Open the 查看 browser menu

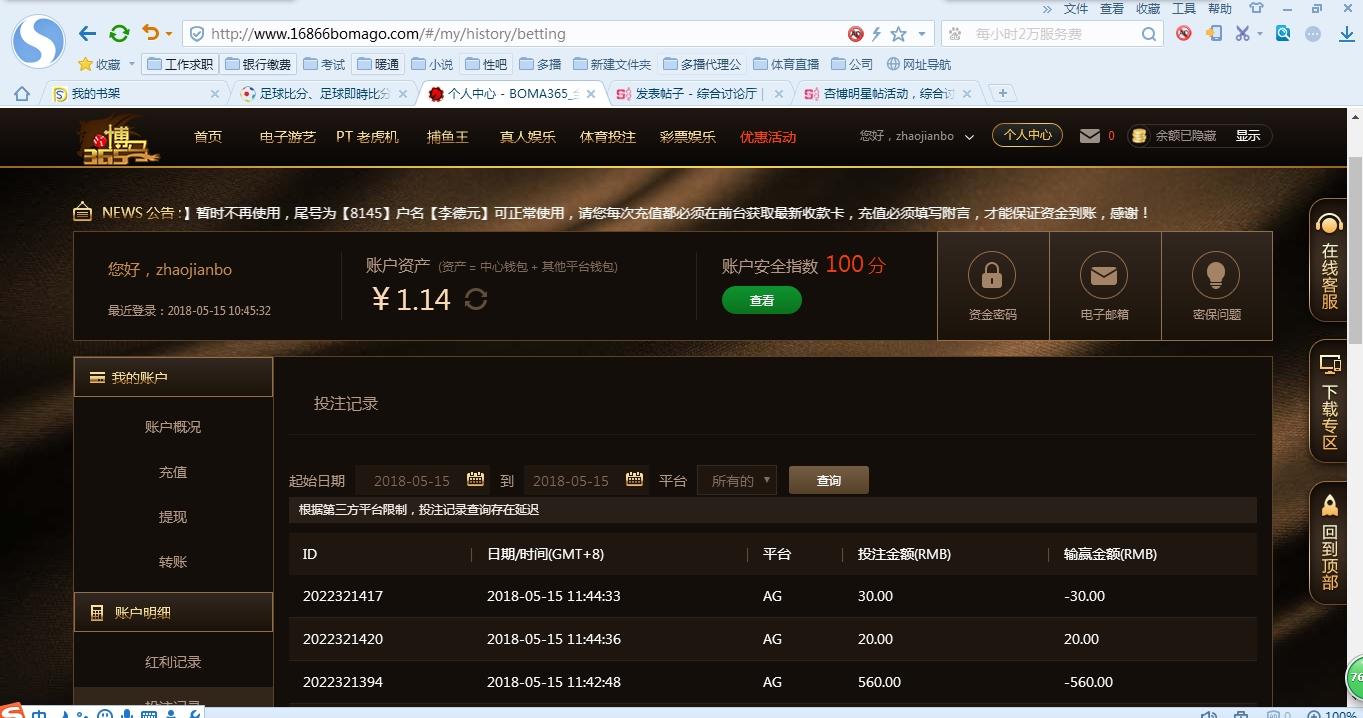(1112, 8)
